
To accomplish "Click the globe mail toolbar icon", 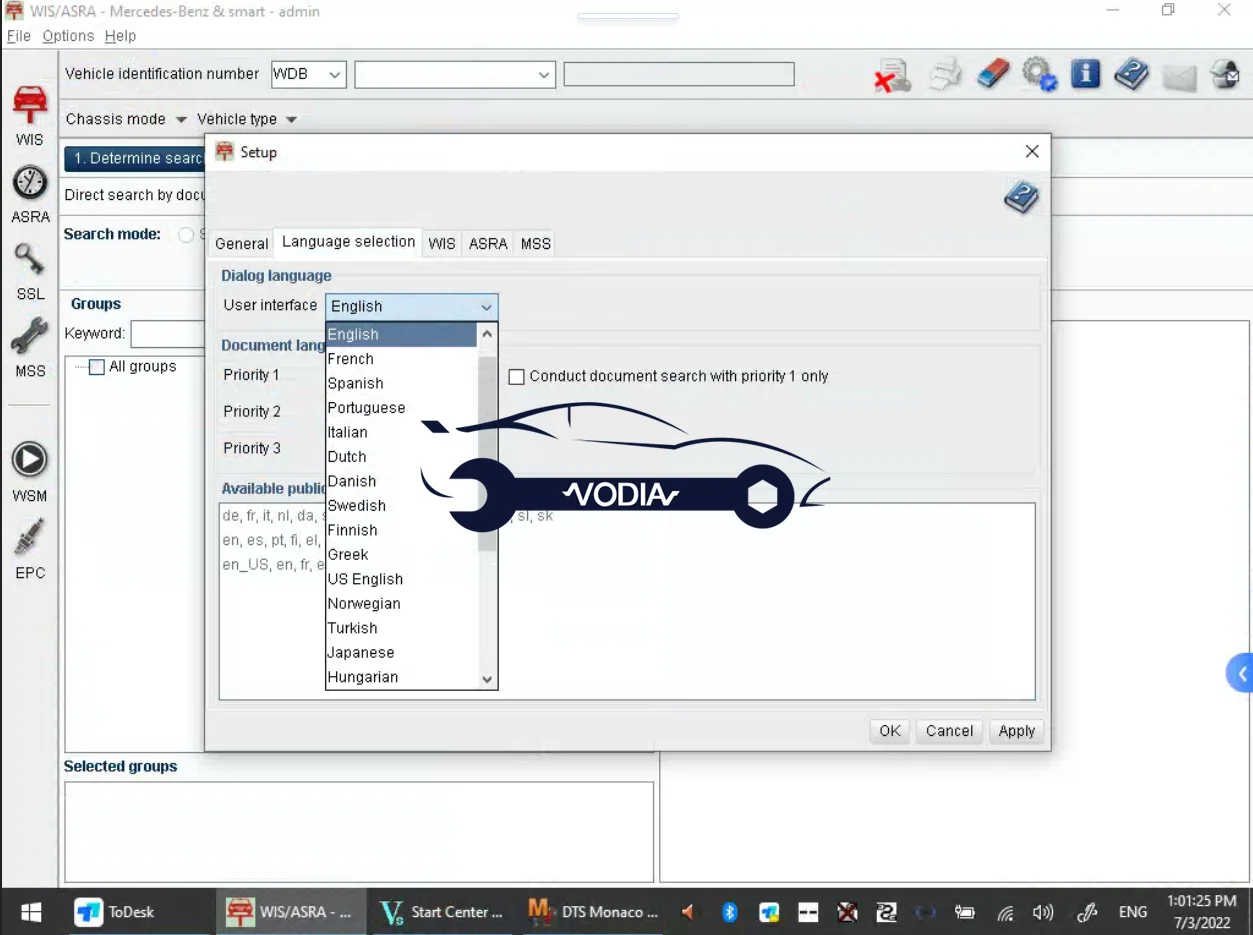I will pyautogui.click(x=1225, y=75).
